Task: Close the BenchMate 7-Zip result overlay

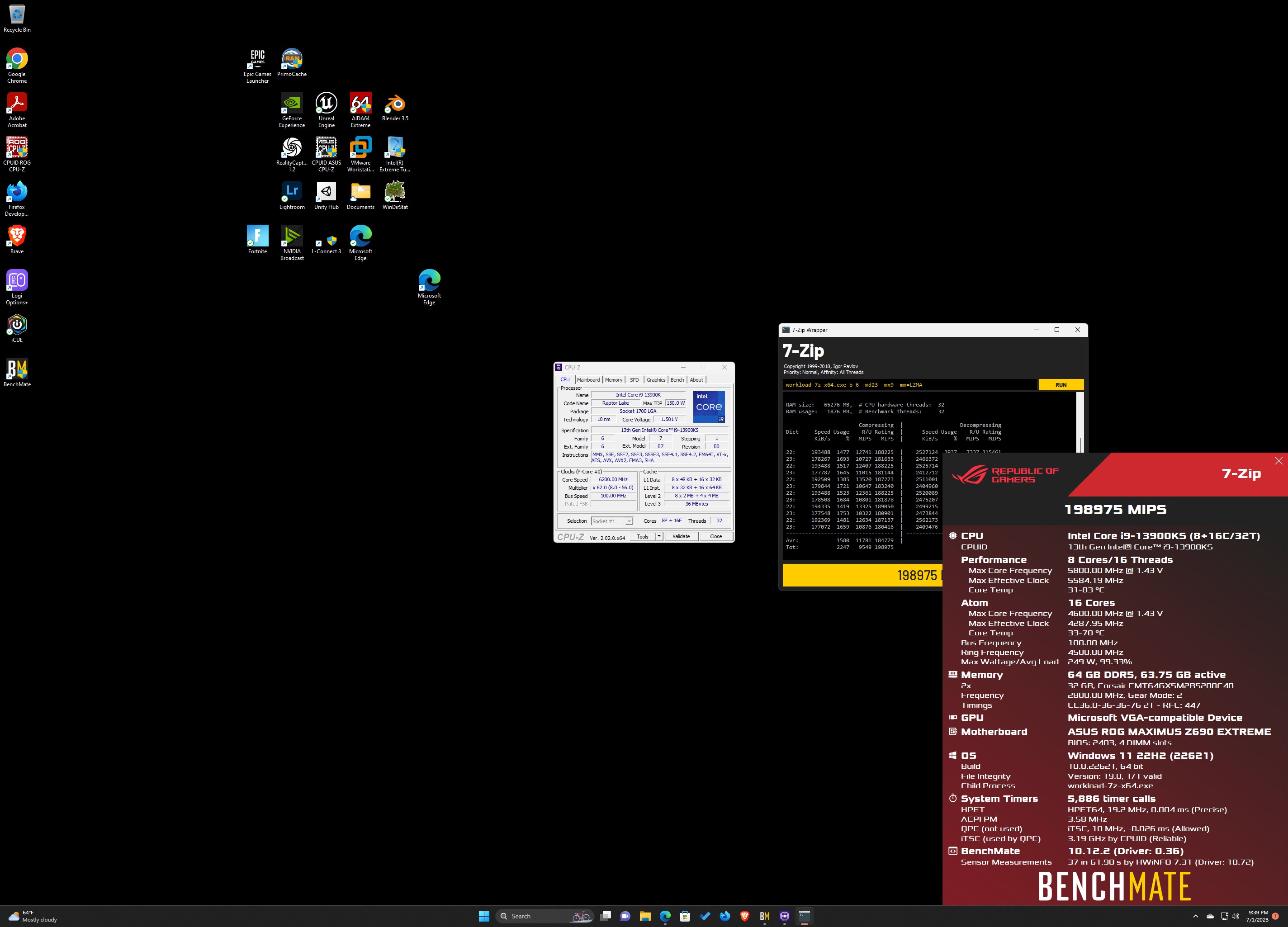Action: [1279, 461]
